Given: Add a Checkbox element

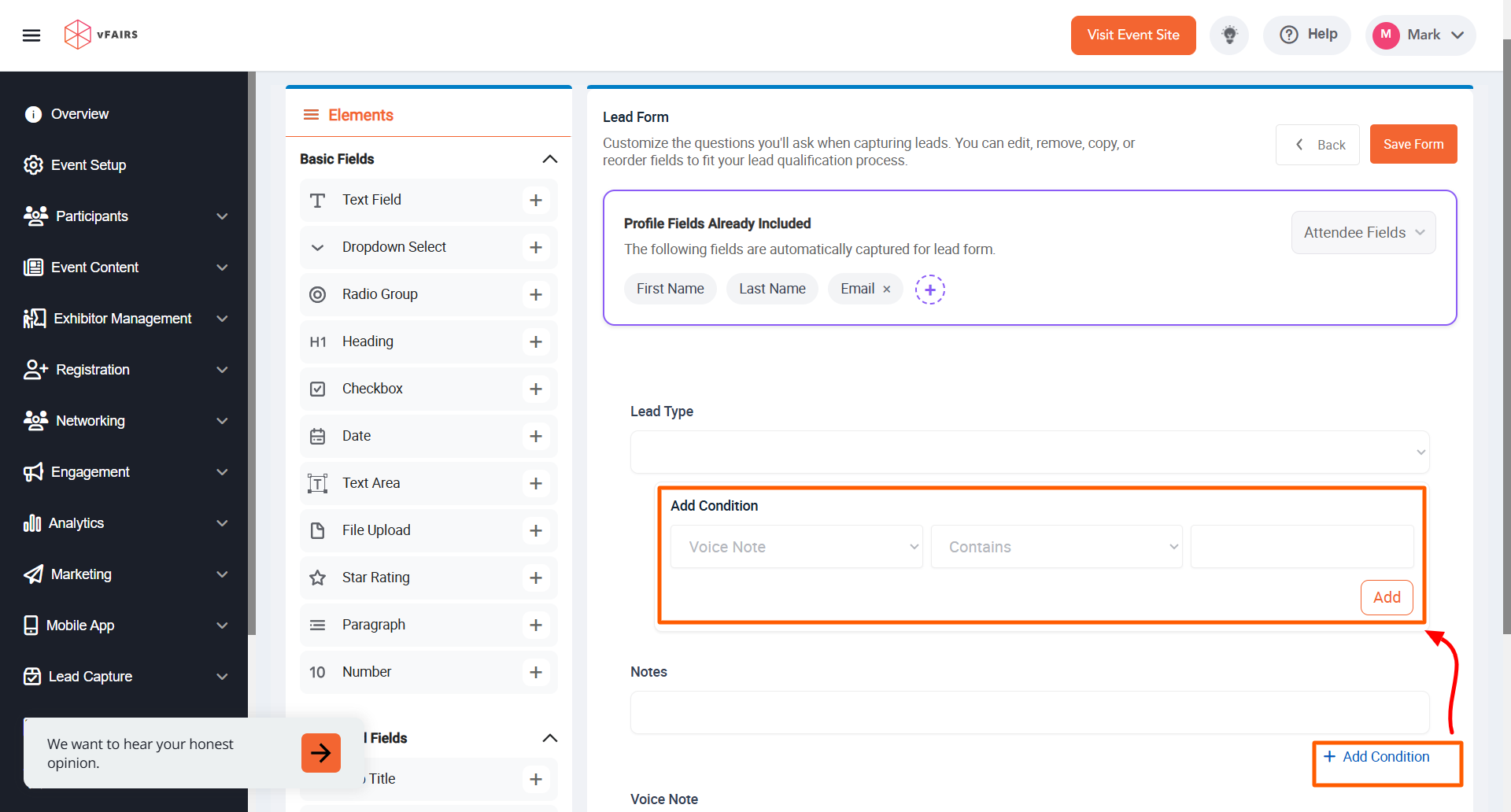Looking at the screenshot, I should tap(536, 389).
